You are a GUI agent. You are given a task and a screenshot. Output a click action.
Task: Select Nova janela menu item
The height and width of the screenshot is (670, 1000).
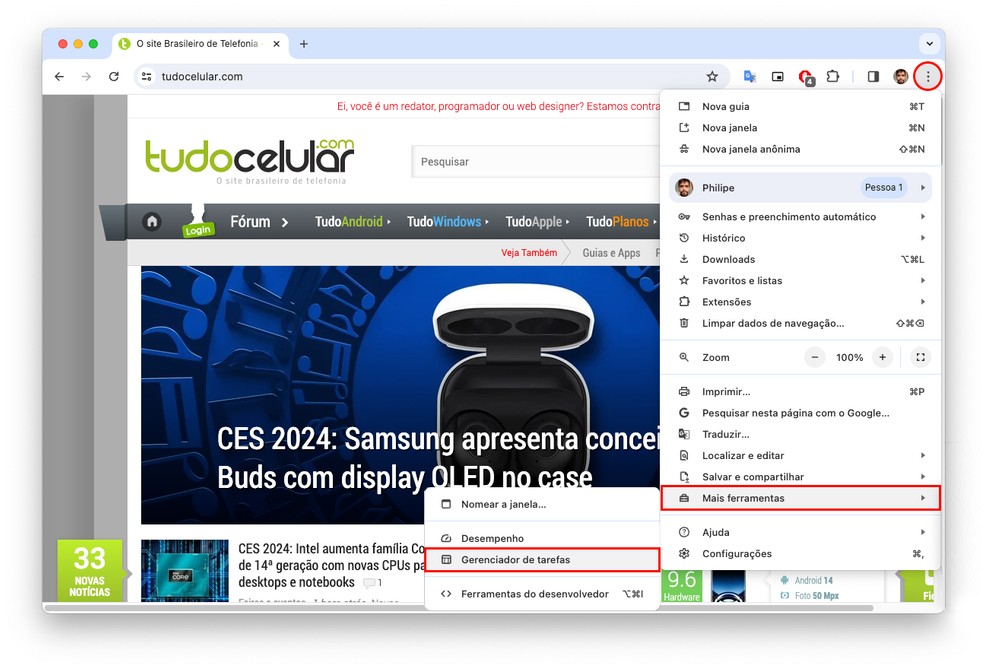(x=800, y=127)
